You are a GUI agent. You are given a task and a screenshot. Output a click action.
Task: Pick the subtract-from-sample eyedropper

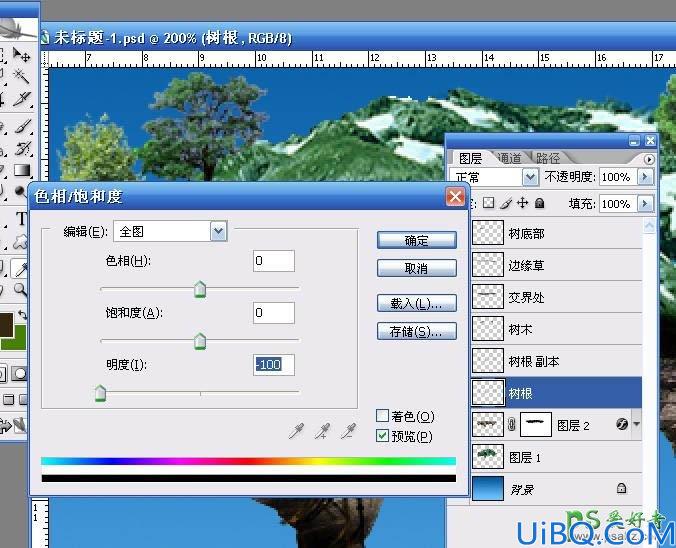[348, 430]
